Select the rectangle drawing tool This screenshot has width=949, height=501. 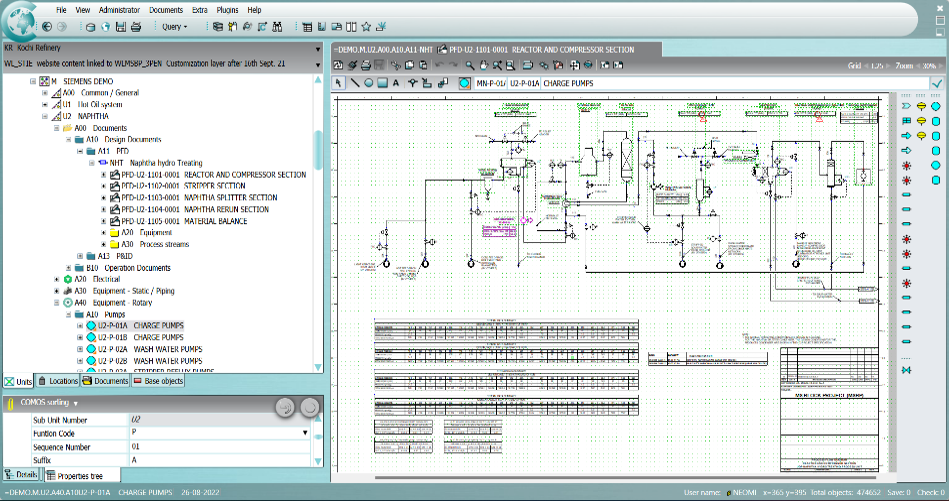pos(382,83)
